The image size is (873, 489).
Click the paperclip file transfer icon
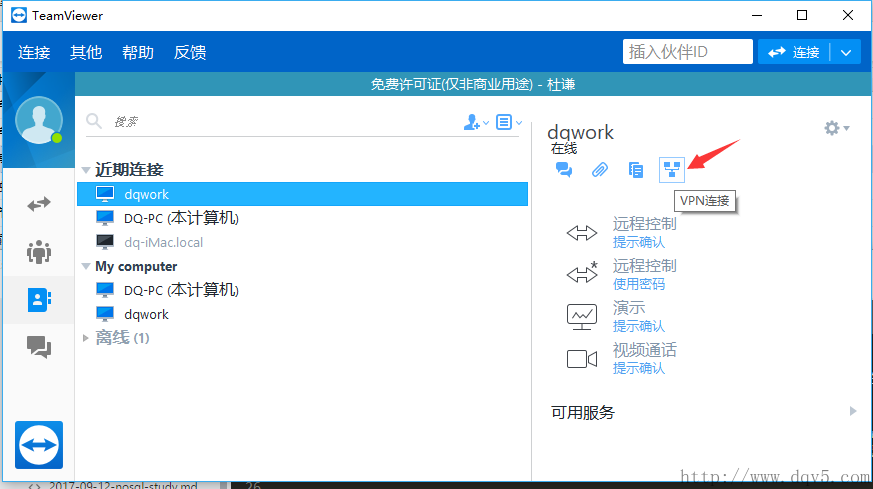600,169
